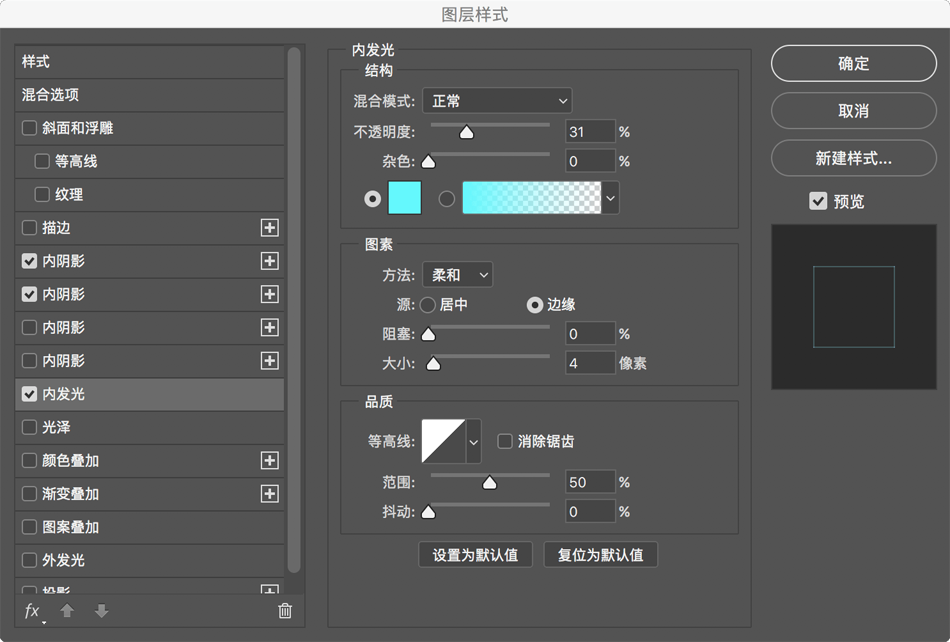Screen dimensions: 950x642
Task: Click the plus icon next to 描边
Action: click(270, 228)
